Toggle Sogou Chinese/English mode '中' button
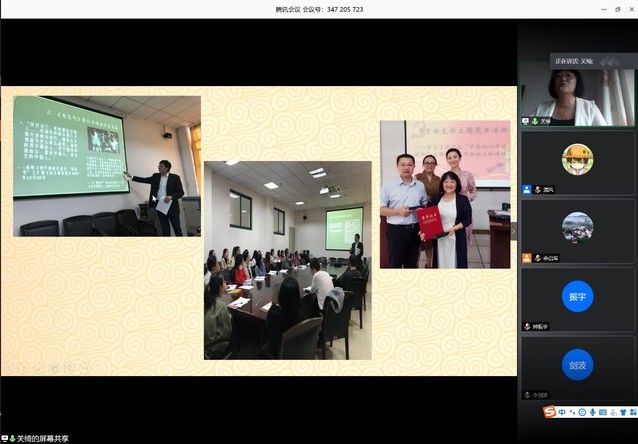The height and width of the screenshot is (444, 638). [562, 412]
